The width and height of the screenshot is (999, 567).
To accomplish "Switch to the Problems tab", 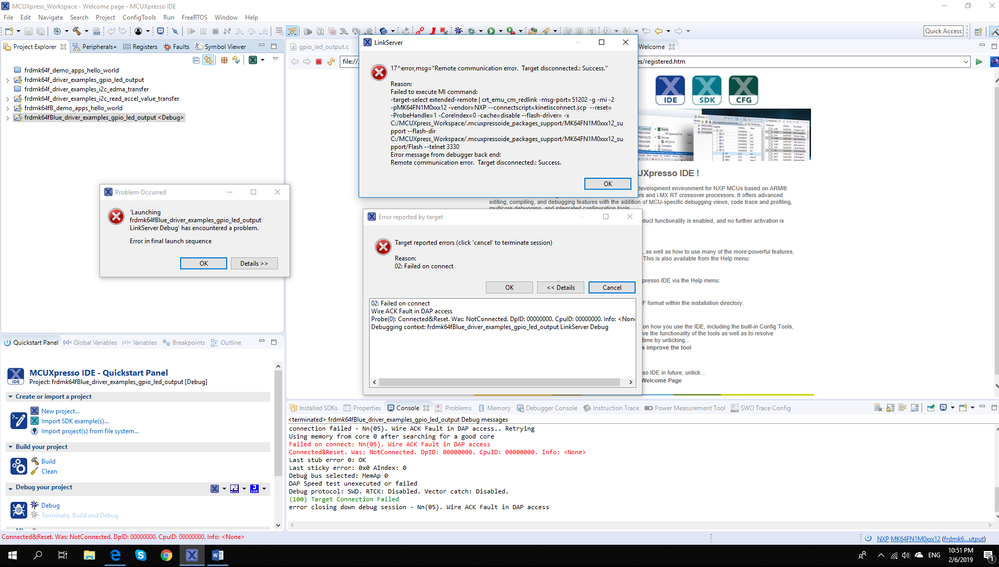I will point(454,408).
